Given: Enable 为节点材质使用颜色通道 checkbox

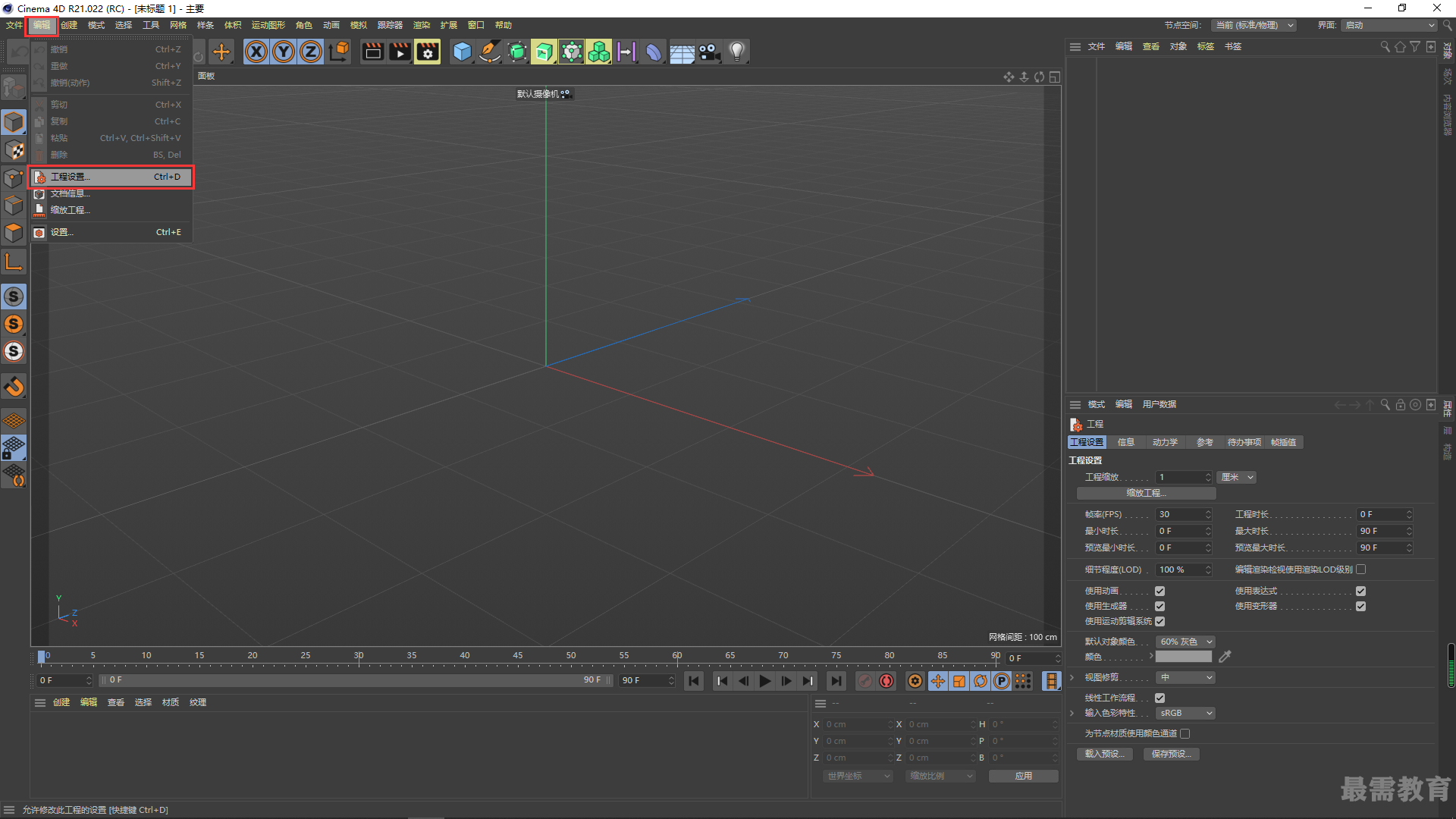Looking at the screenshot, I should 1185,734.
